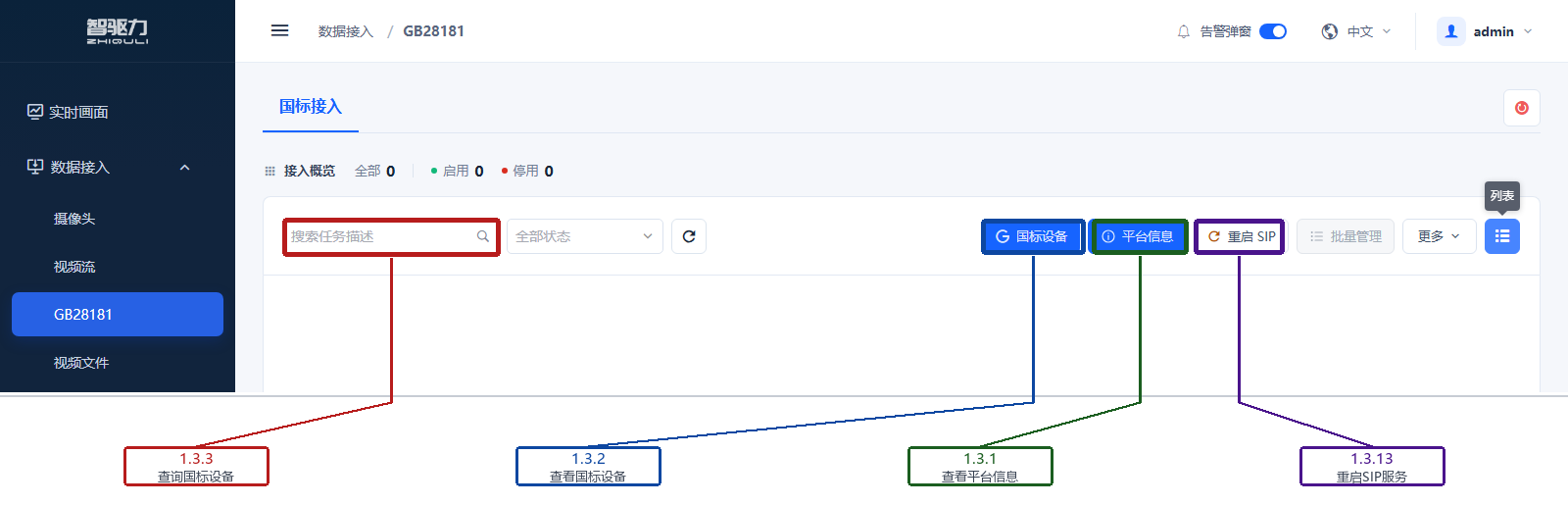Click the 接入概览 grid icon
The image size is (1568, 505).
[x=269, y=172]
